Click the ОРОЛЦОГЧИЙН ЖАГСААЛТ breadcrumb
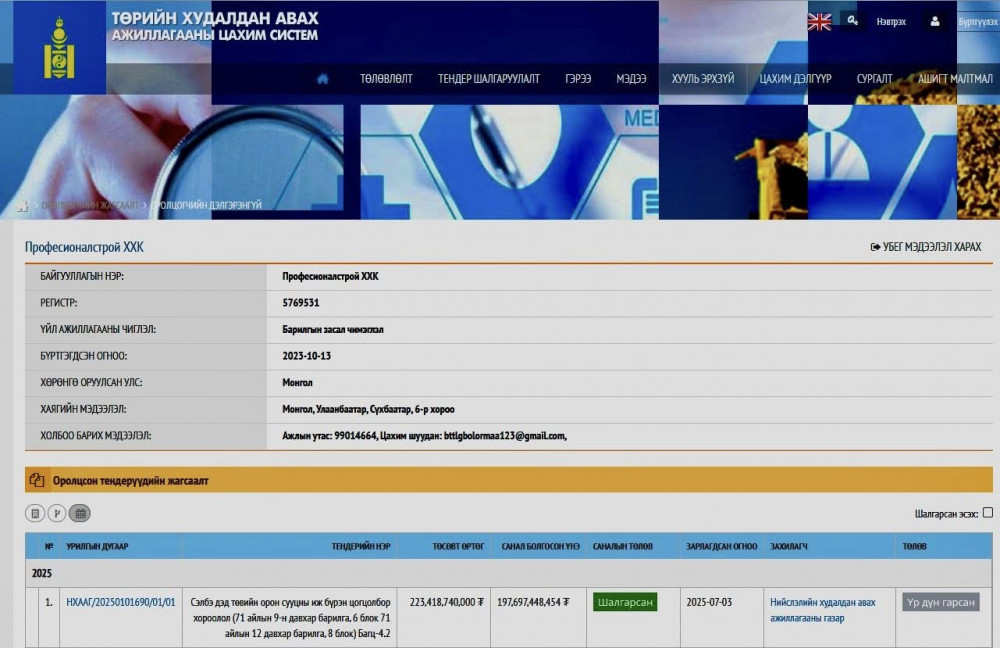 [x=90, y=205]
